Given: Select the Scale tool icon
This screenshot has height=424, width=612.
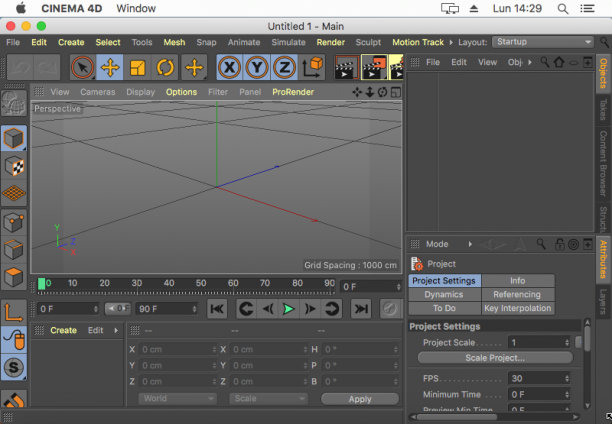Looking at the screenshot, I should click(137, 68).
